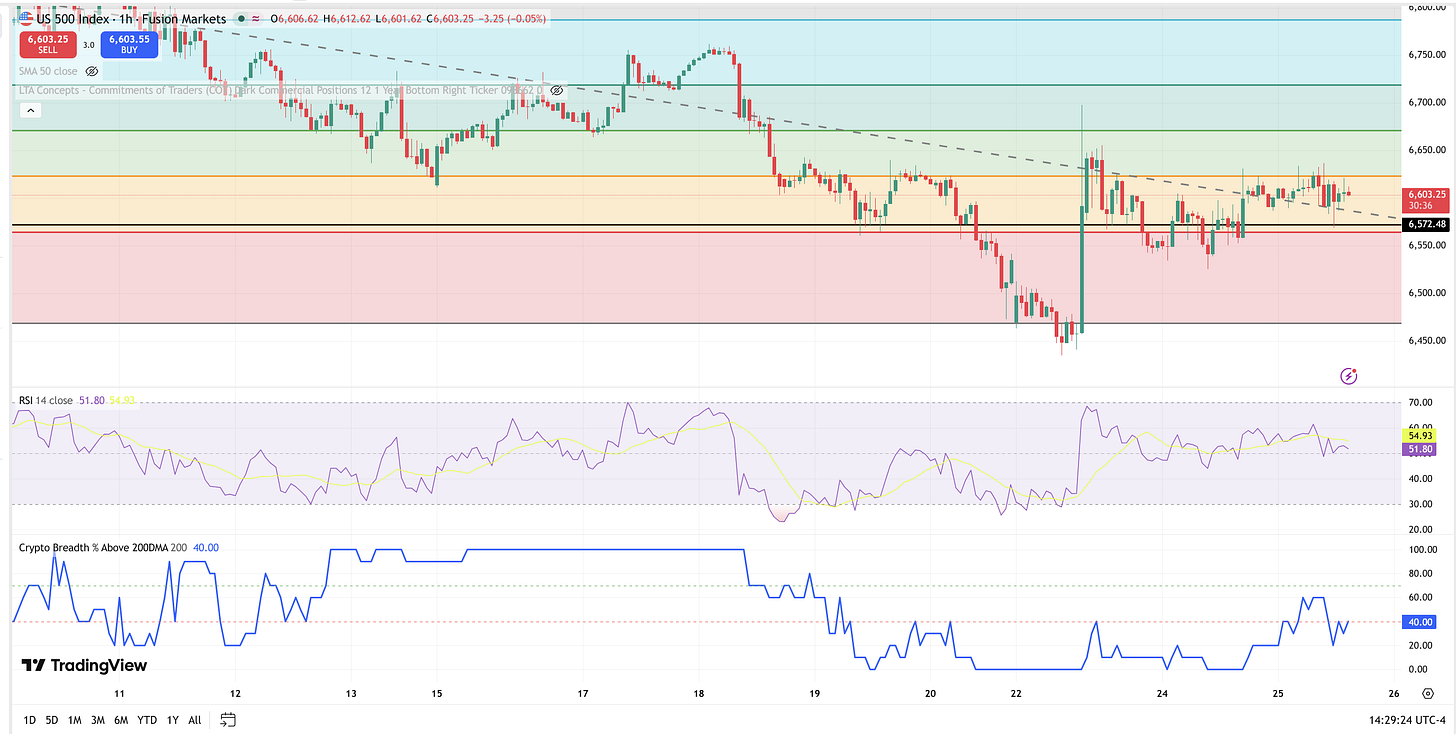
Task: Click the LTA Concepts Commitments of Traders label
Action: point(280,90)
